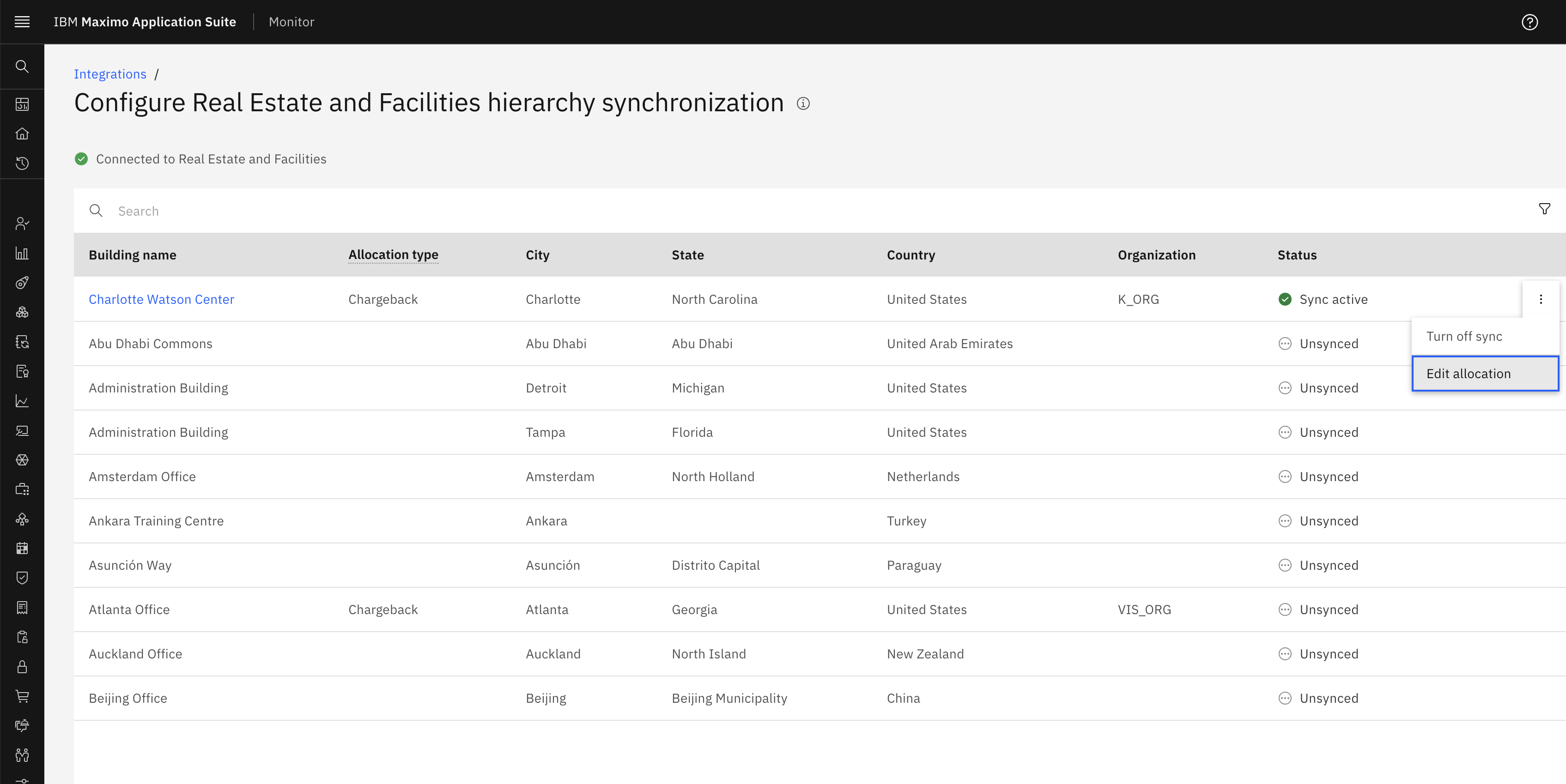Image resolution: width=1566 pixels, height=784 pixels.
Task: Open the shopping cart sidebar icon
Action: pyautogui.click(x=22, y=696)
